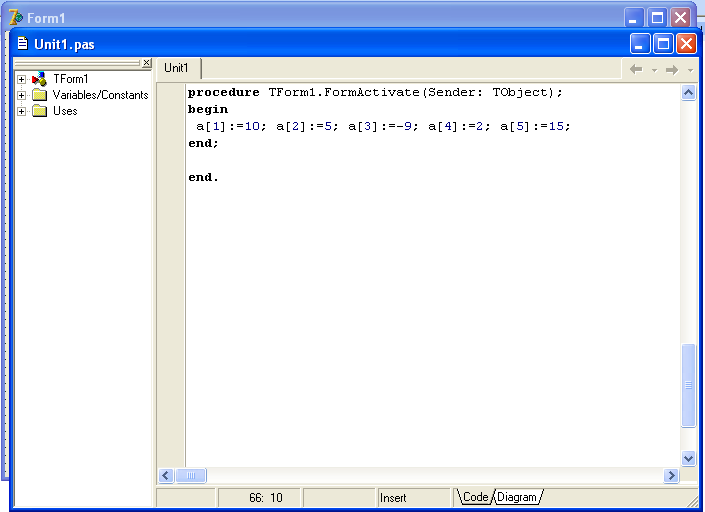Click the 'begin' keyword line

[x=208, y=110]
